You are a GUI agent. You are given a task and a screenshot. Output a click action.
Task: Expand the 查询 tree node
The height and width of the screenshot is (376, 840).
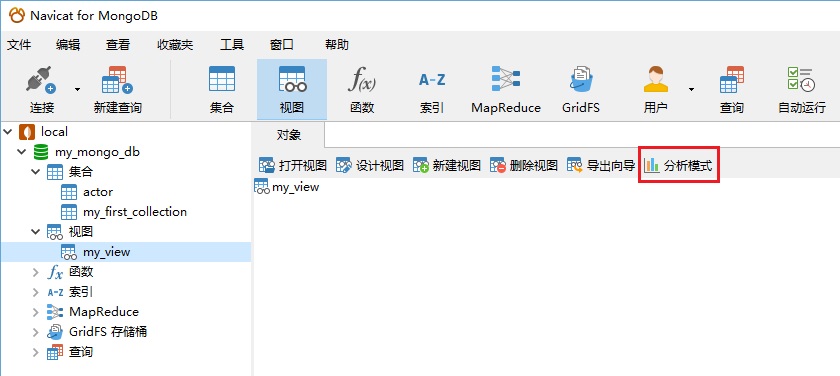(x=35, y=352)
